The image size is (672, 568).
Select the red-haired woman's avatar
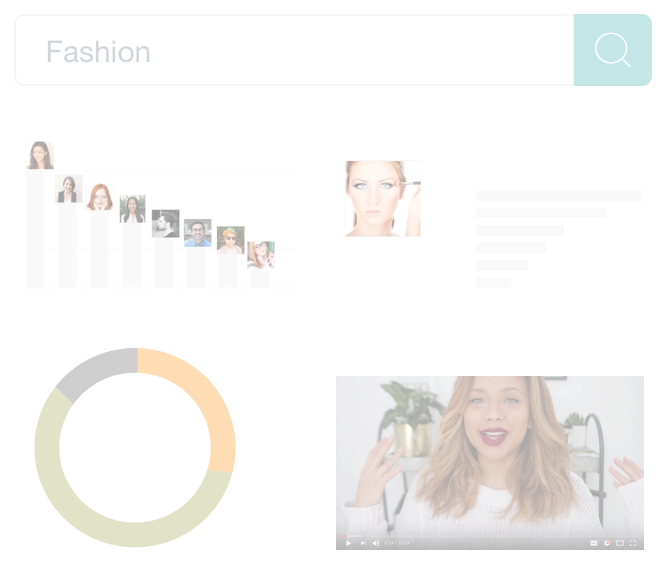pyautogui.click(x=99, y=196)
